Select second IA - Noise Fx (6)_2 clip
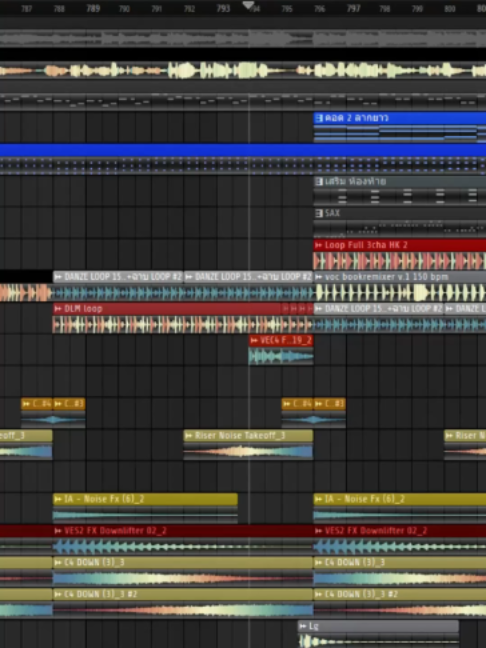The image size is (486, 648). [400, 508]
